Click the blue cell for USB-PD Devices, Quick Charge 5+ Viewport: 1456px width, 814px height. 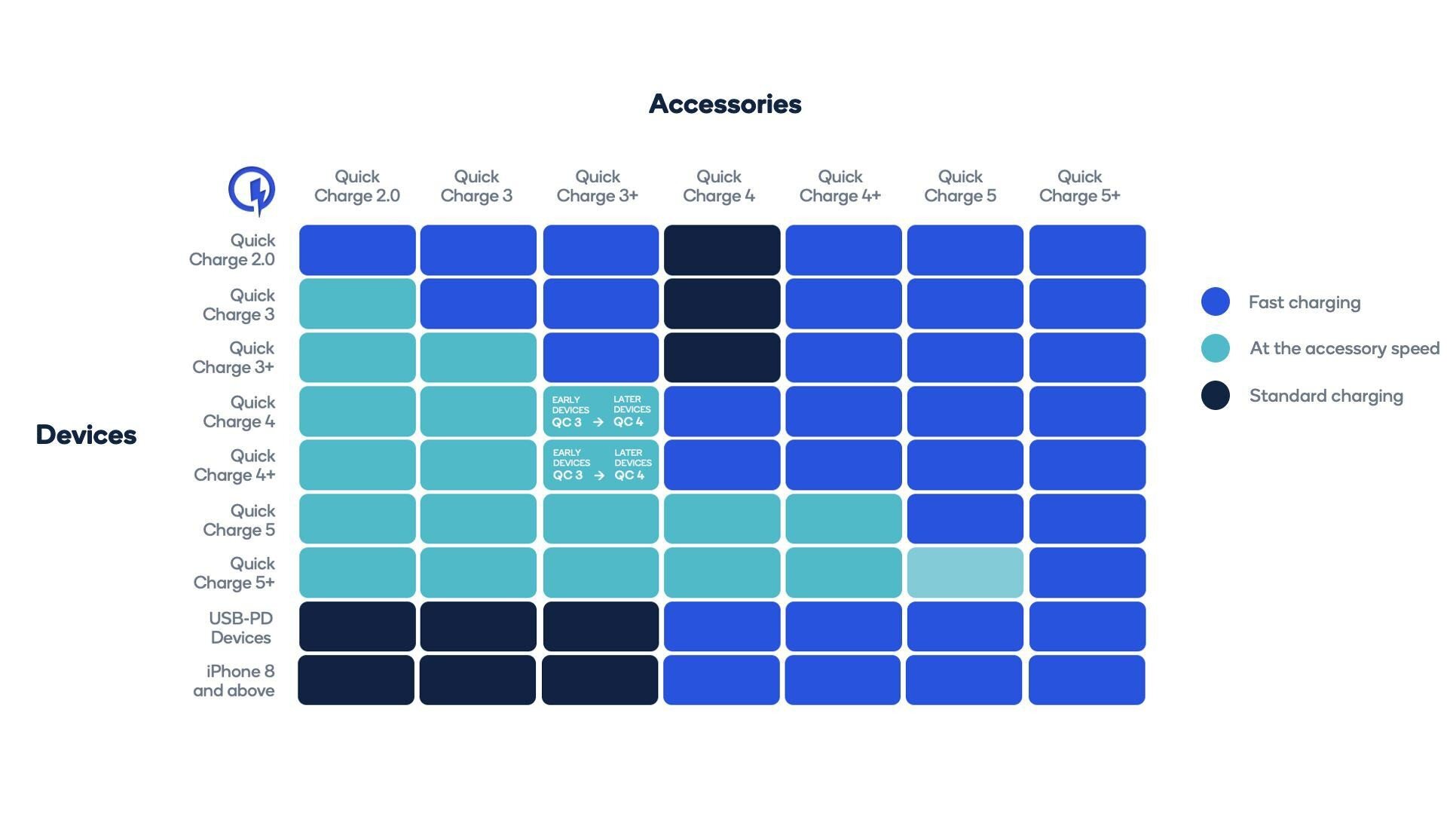click(1087, 626)
